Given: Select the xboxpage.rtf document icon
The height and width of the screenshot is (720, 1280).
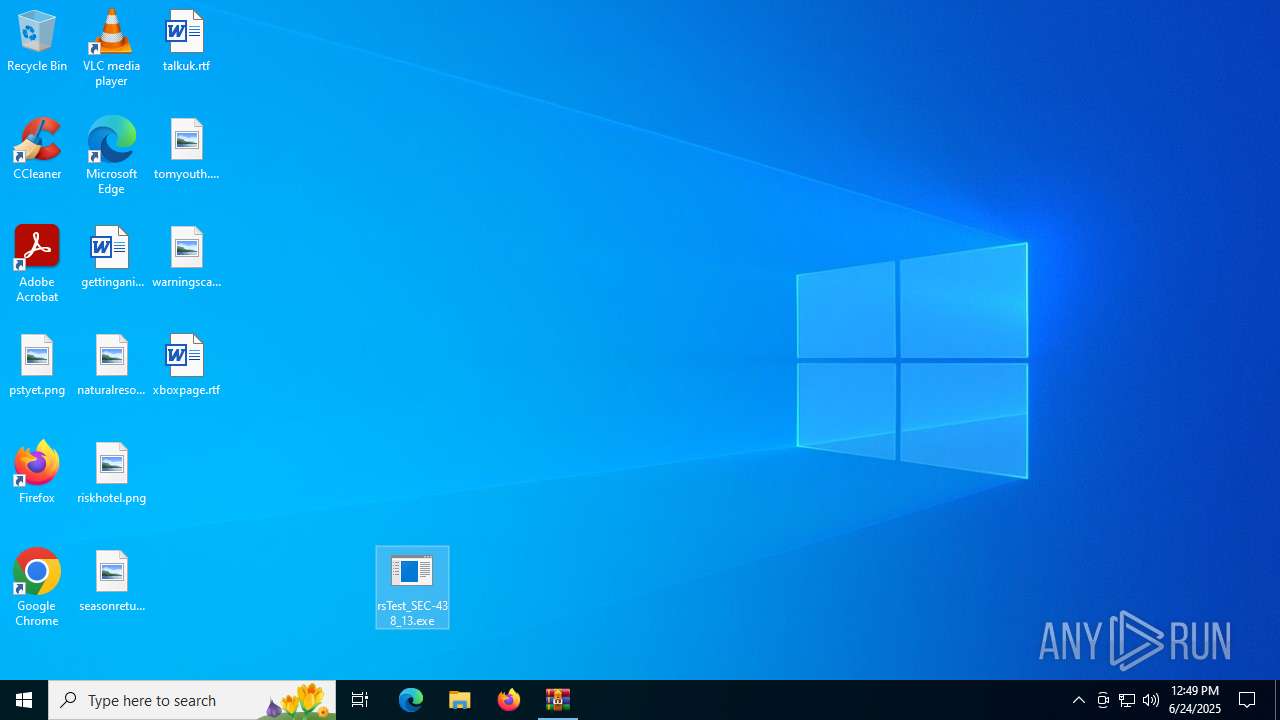Looking at the screenshot, I should tap(186, 365).
